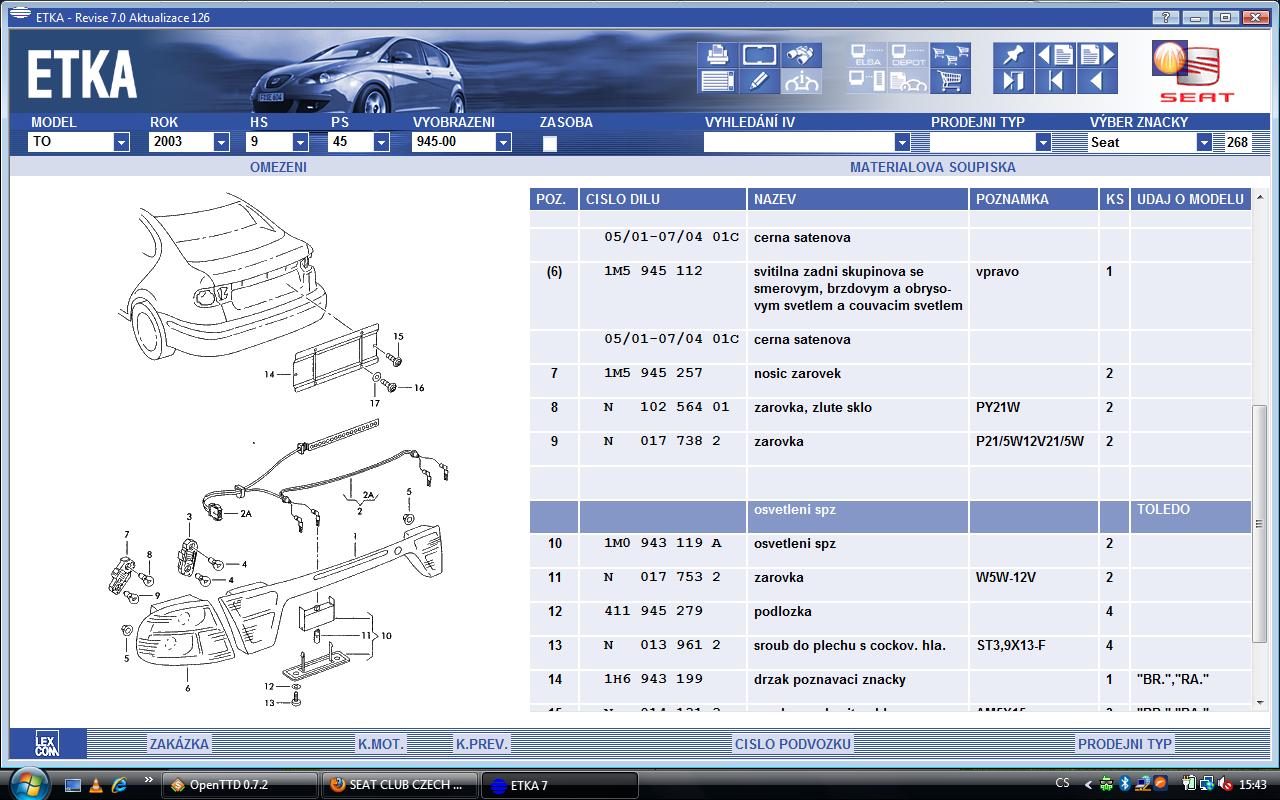Image resolution: width=1280 pixels, height=800 pixels.
Task: Open the VYOBRAZENI 945-00 dropdown
Action: coord(462,142)
